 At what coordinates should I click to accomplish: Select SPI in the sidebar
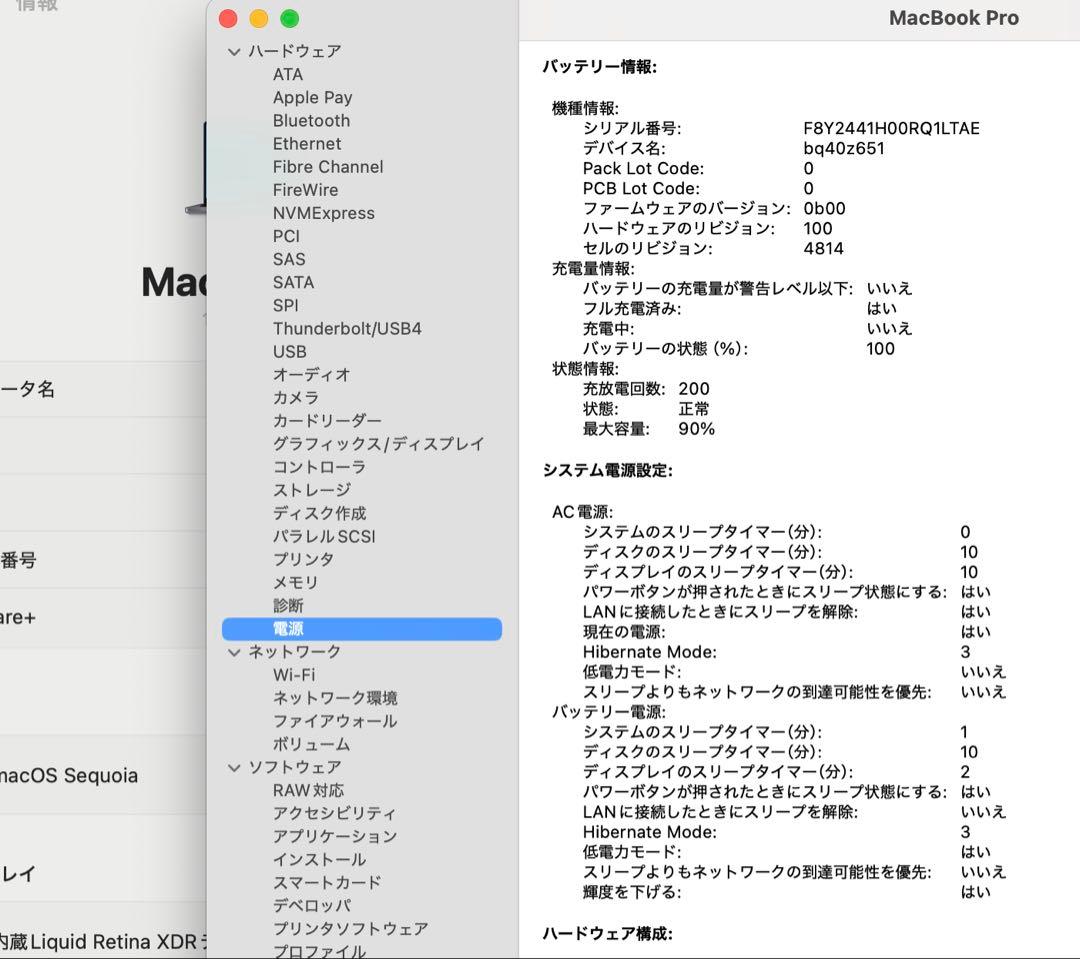286,305
